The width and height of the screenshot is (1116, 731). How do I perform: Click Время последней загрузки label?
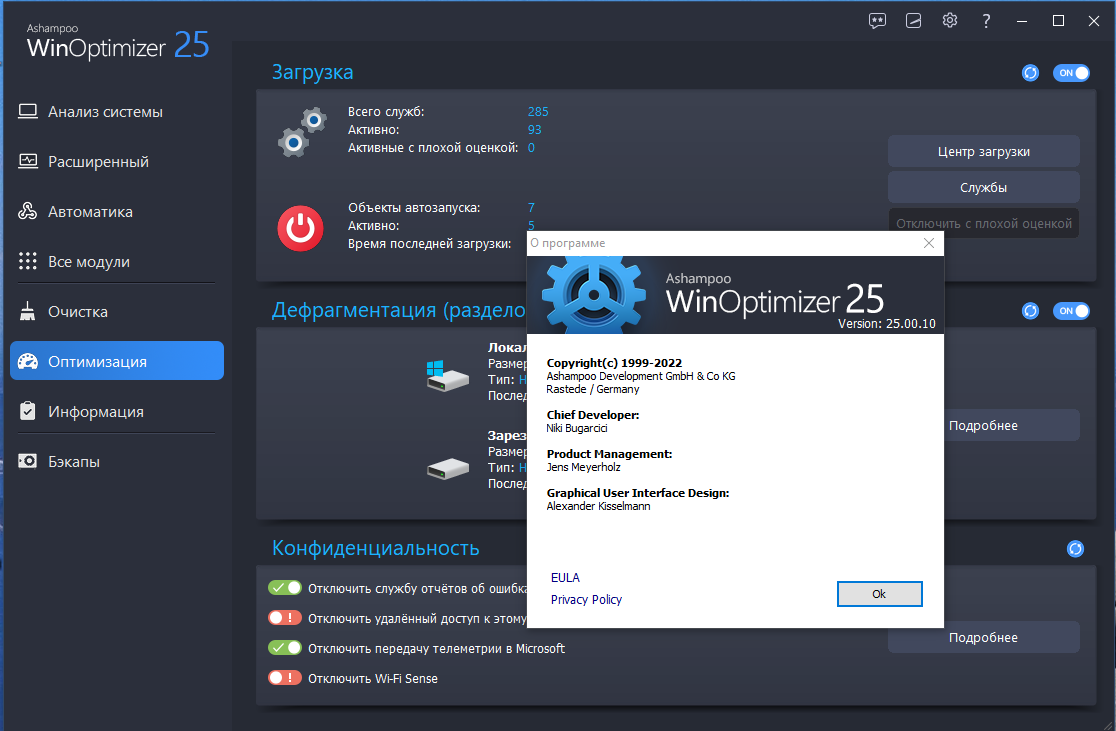[429, 243]
